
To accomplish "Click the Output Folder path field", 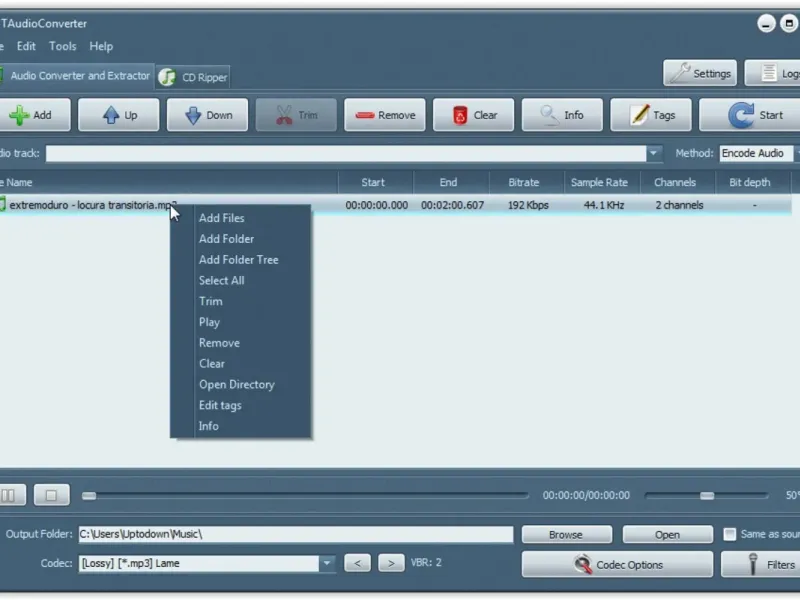I will [296, 534].
